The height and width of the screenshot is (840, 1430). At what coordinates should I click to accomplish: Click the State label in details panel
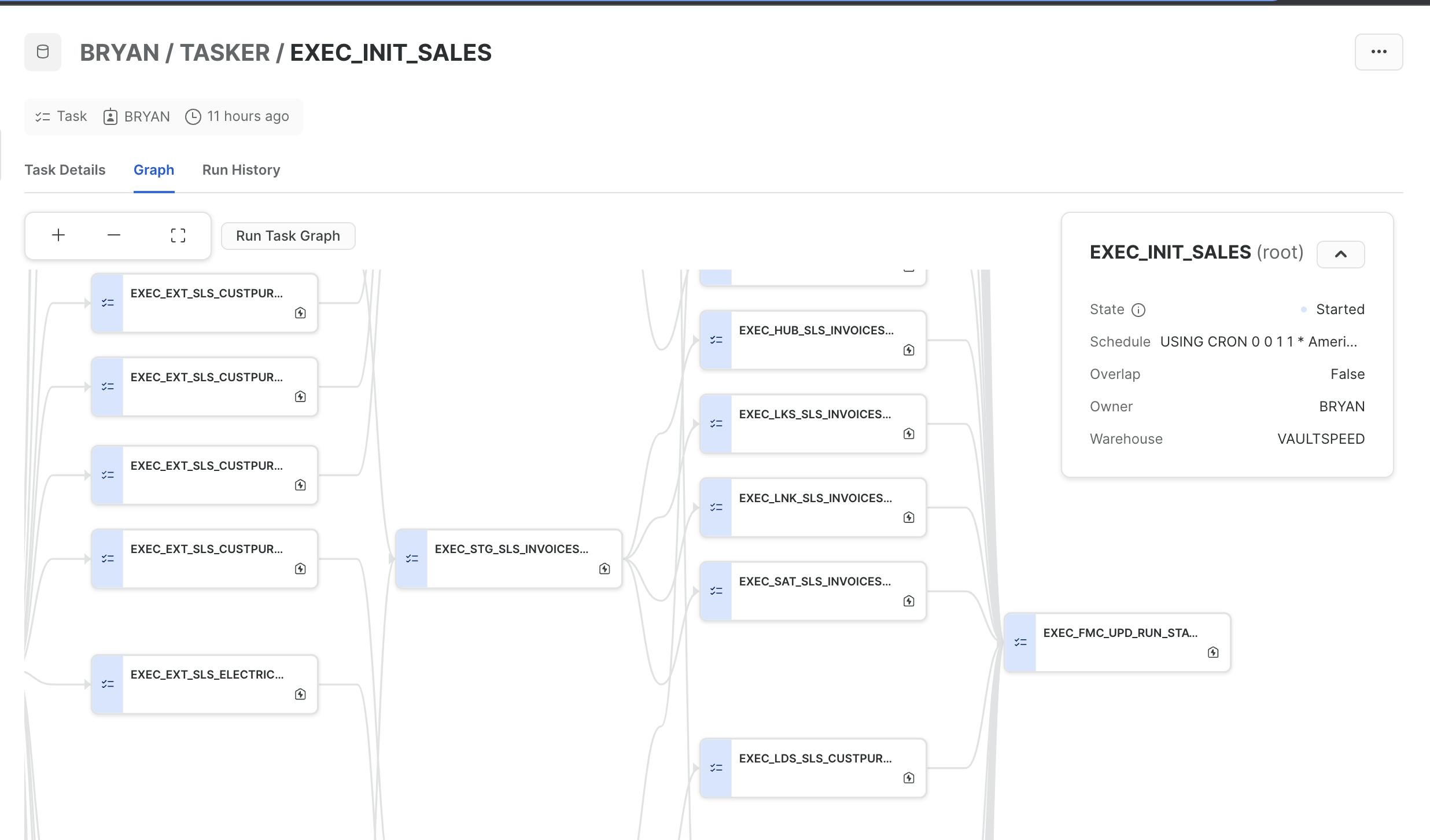(1107, 310)
